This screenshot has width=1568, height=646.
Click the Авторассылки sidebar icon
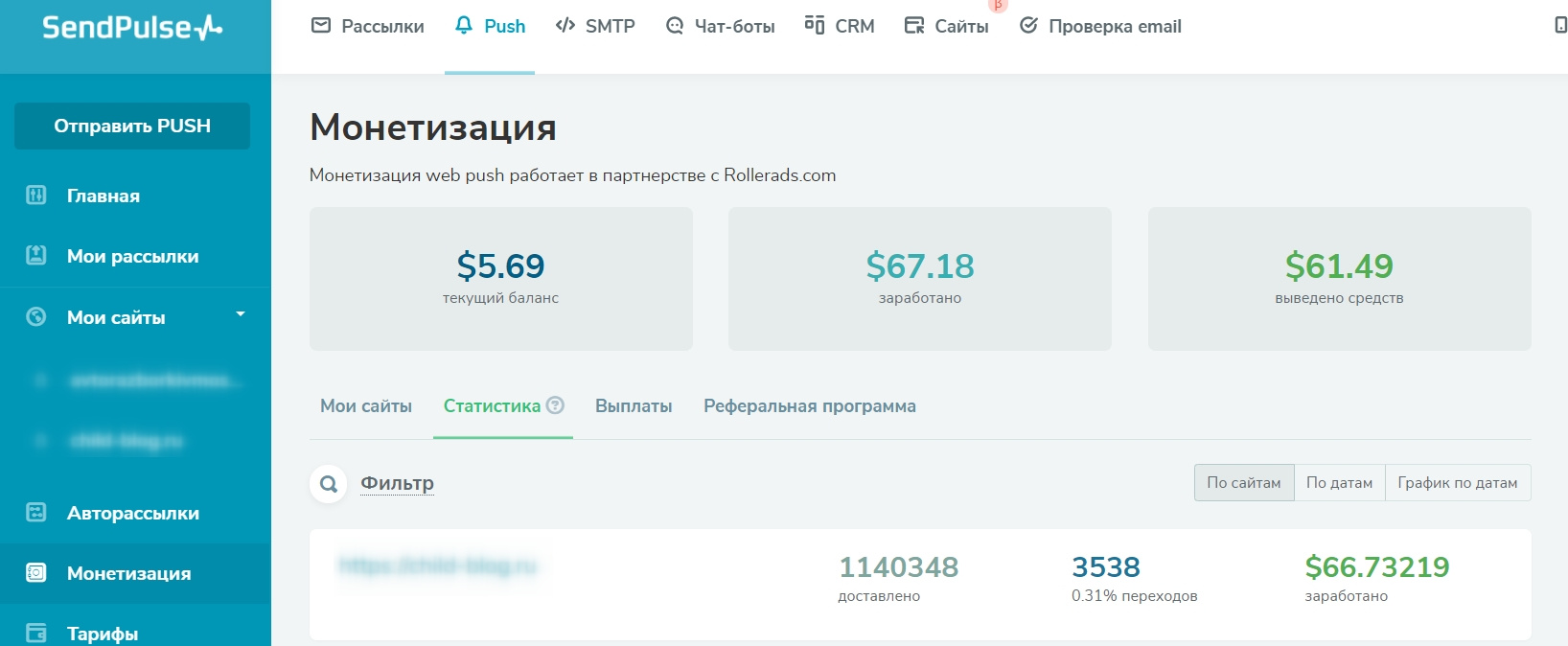tap(36, 513)
